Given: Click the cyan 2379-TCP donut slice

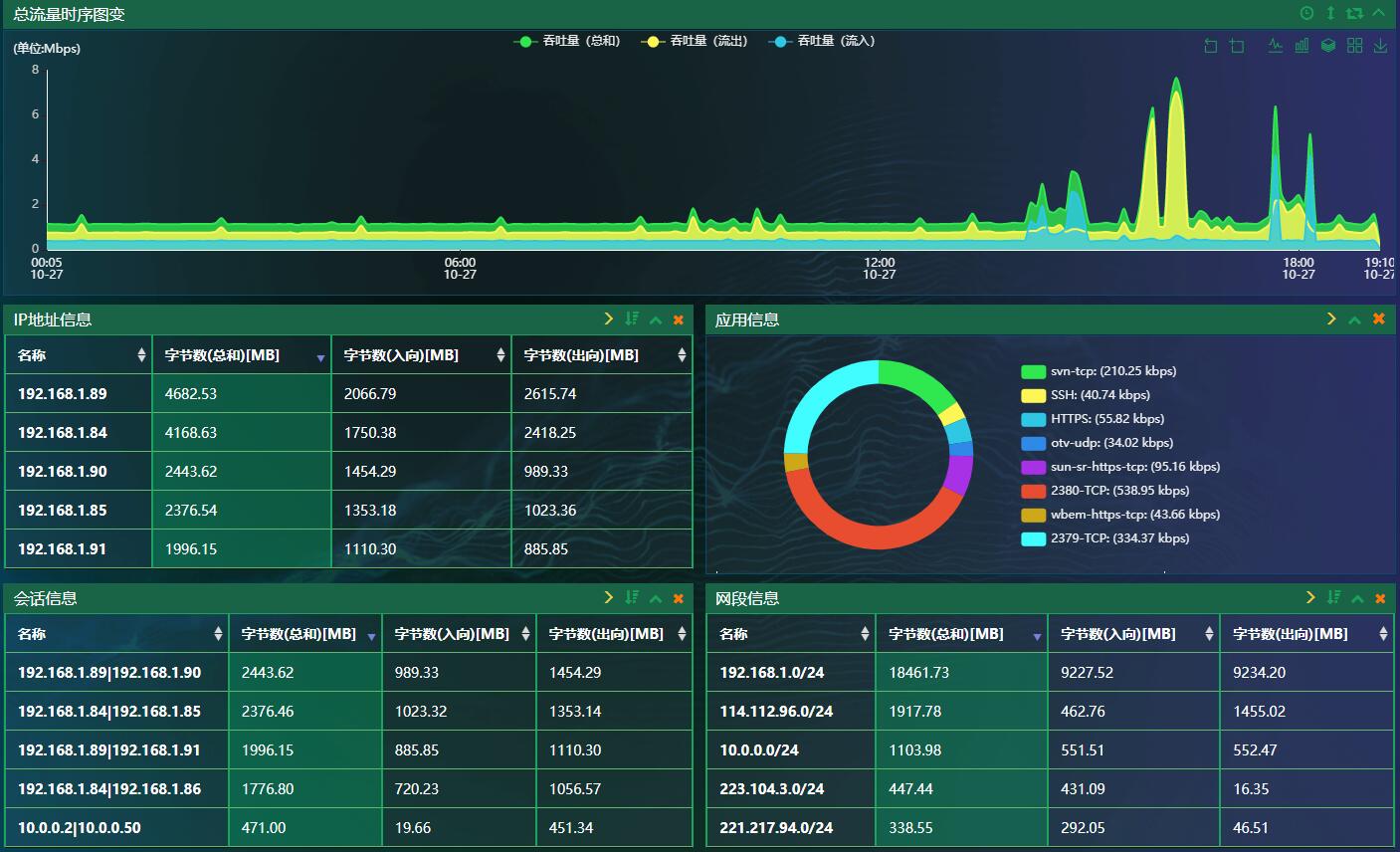Looking at the screenshot, I should coord(818,398).
